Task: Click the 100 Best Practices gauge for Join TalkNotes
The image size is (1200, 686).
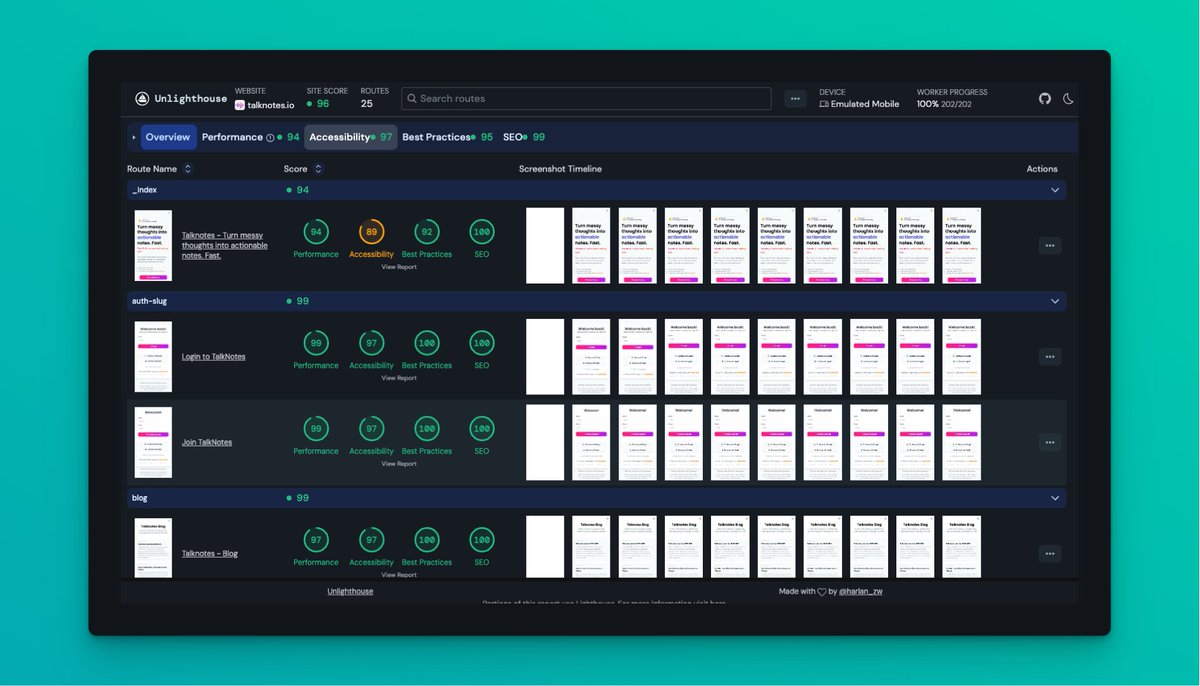Action: [x=427, y=429]
